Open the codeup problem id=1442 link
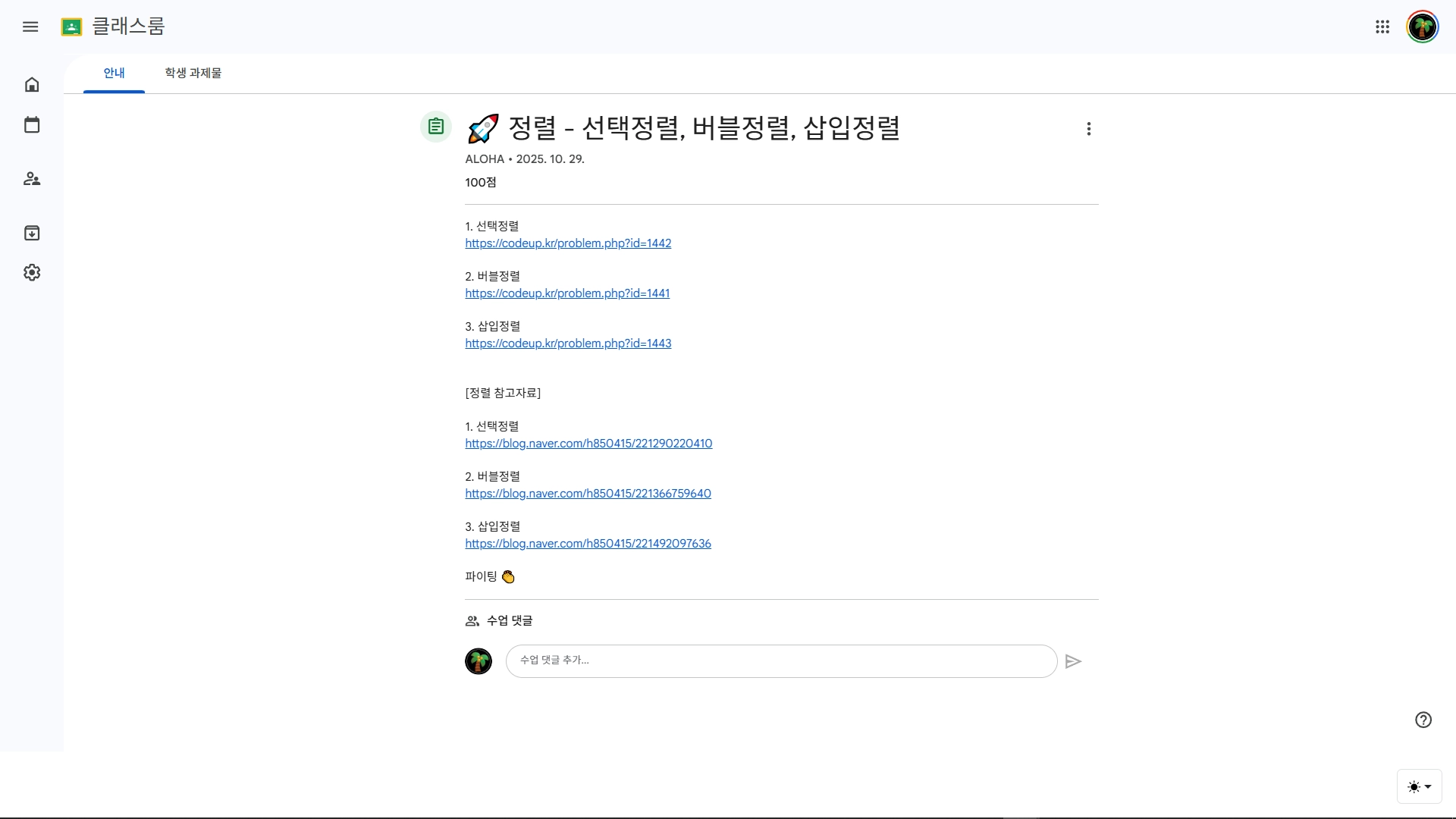Screen dimensions: 1456x819 coord(568,243)
